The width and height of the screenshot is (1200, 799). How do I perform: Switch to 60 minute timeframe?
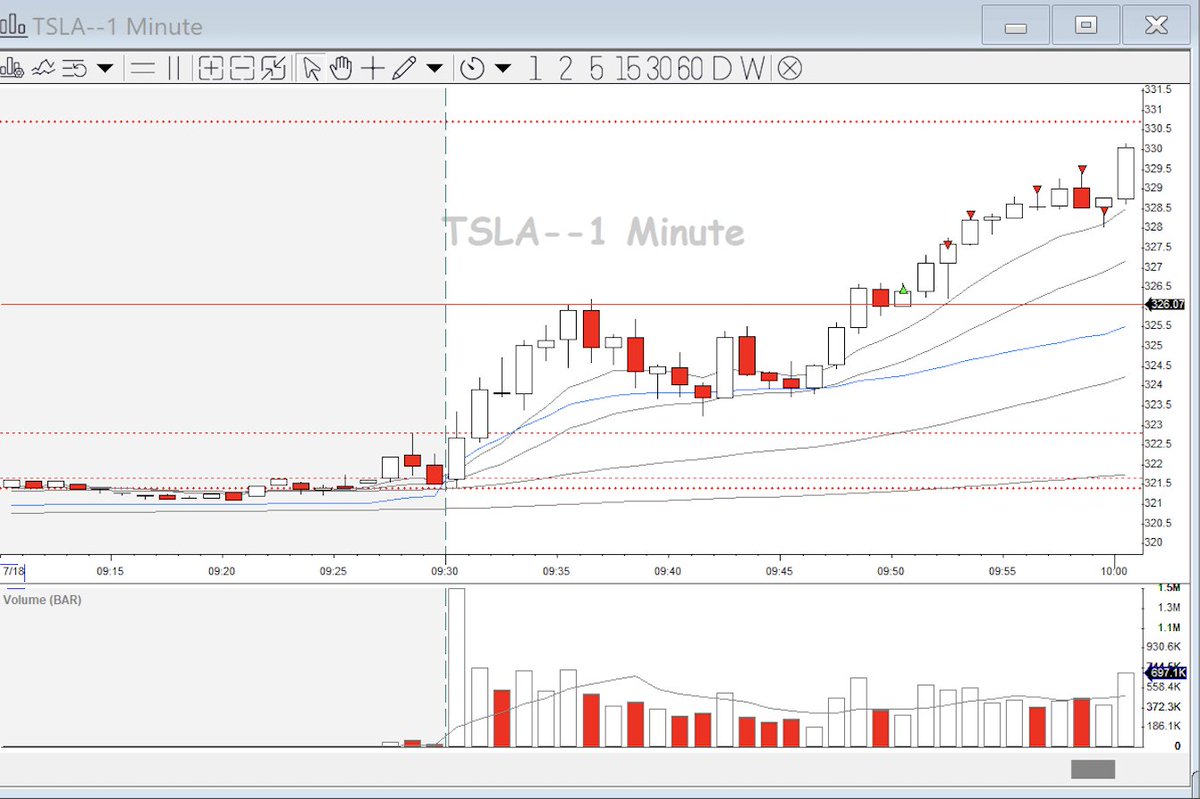[690, 68]
